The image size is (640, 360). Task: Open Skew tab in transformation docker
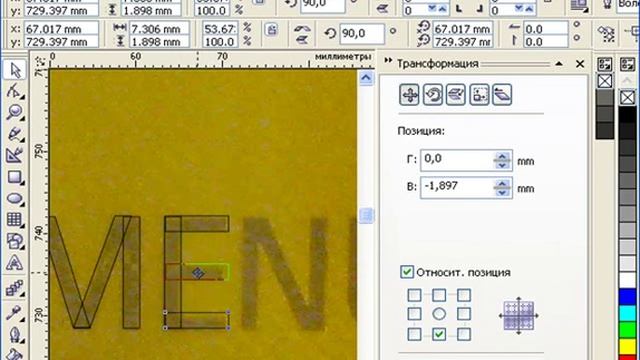(x=502, y=95)
